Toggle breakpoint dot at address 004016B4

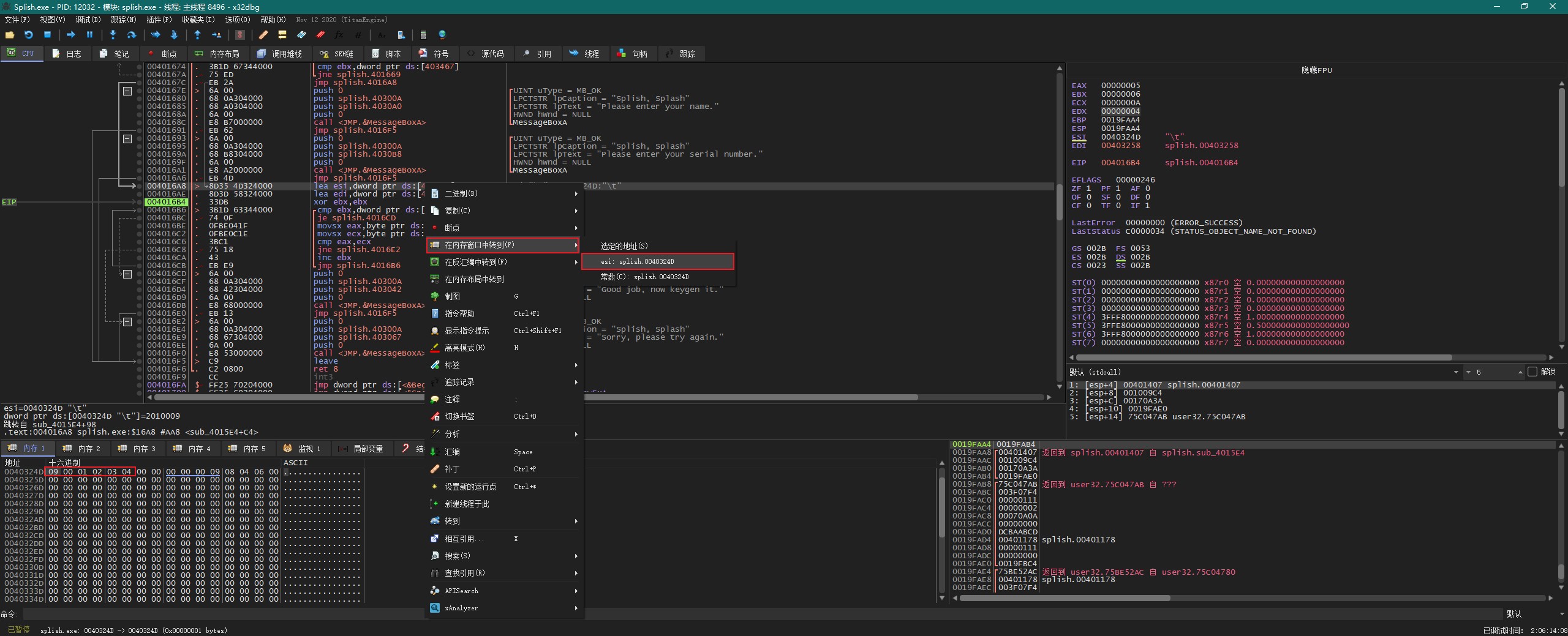point(140,202)
